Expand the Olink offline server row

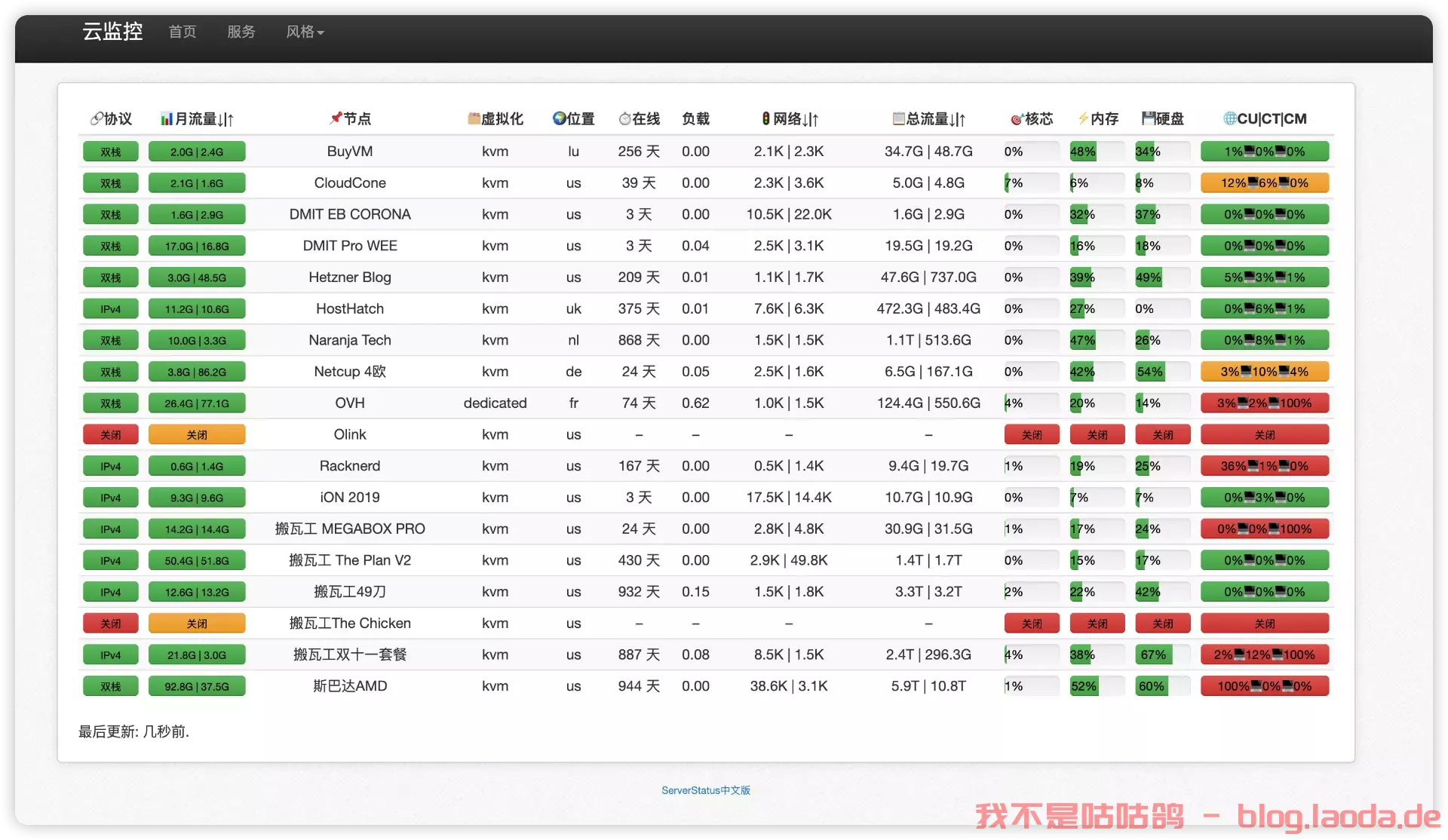click(350, 435)
